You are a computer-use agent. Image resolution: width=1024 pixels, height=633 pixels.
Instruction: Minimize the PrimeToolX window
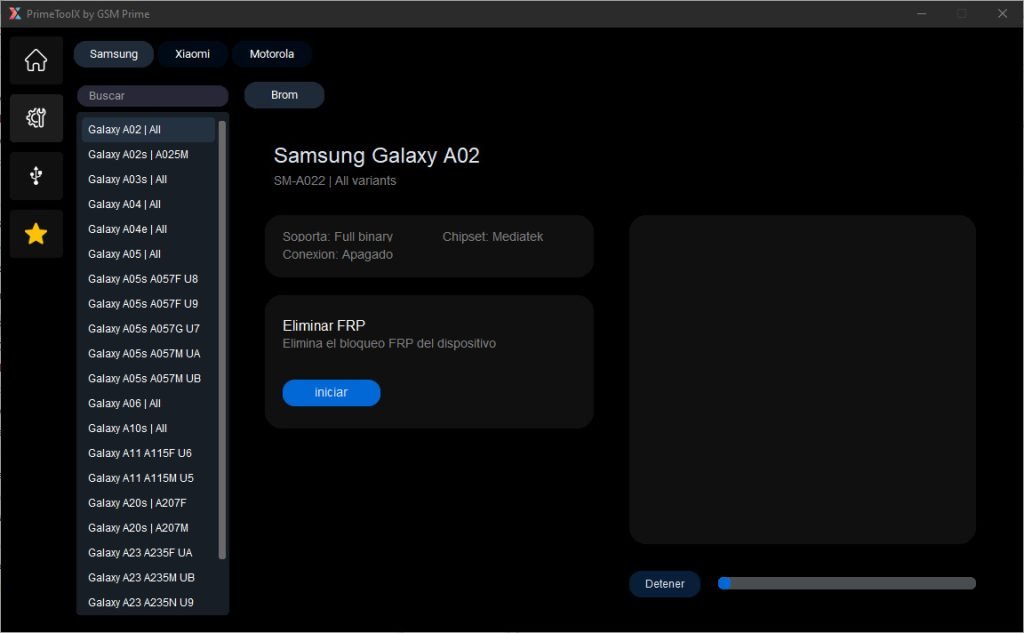click(921, 14)
